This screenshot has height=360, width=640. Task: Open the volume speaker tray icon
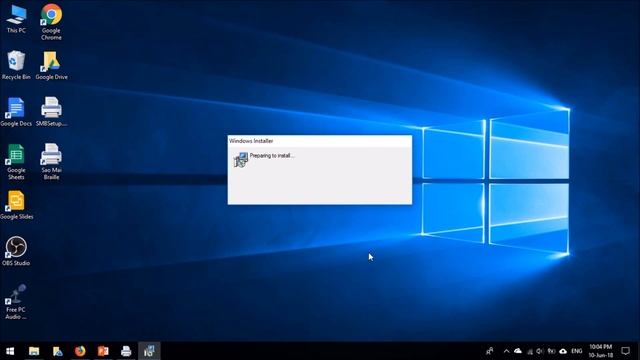[540, 351]
